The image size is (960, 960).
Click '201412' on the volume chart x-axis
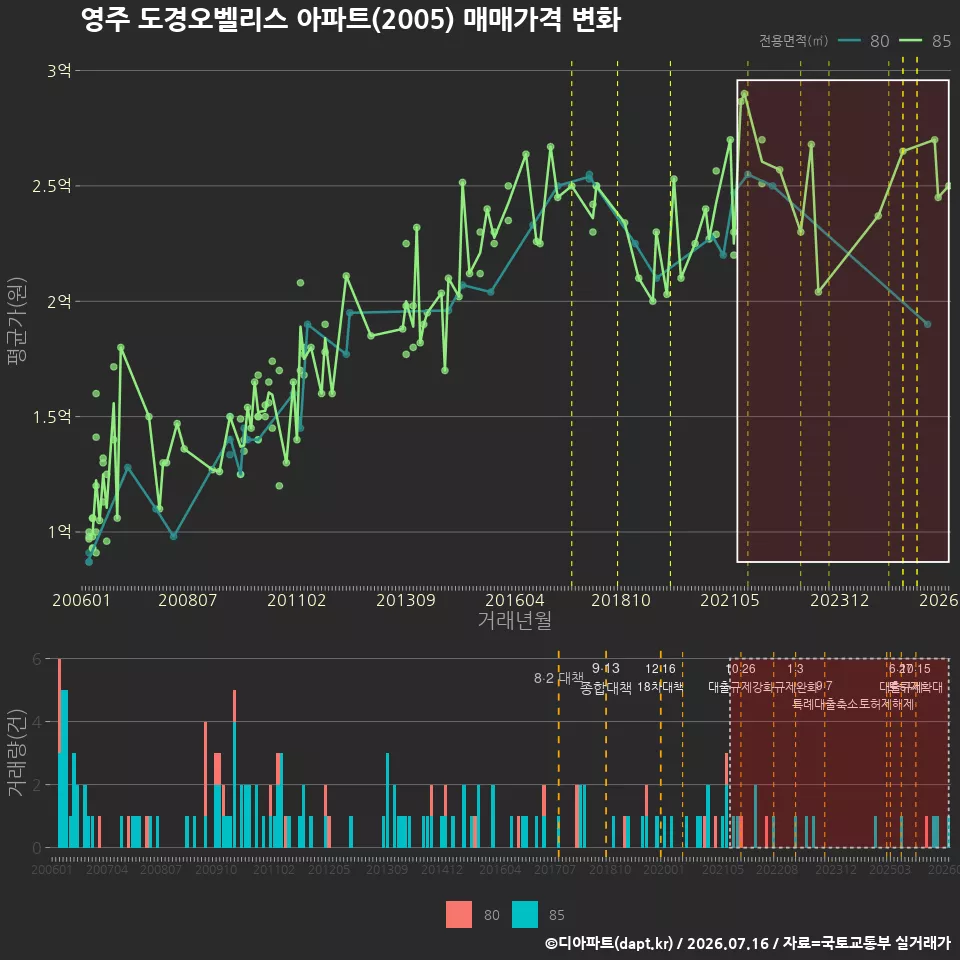pos(442,869)
